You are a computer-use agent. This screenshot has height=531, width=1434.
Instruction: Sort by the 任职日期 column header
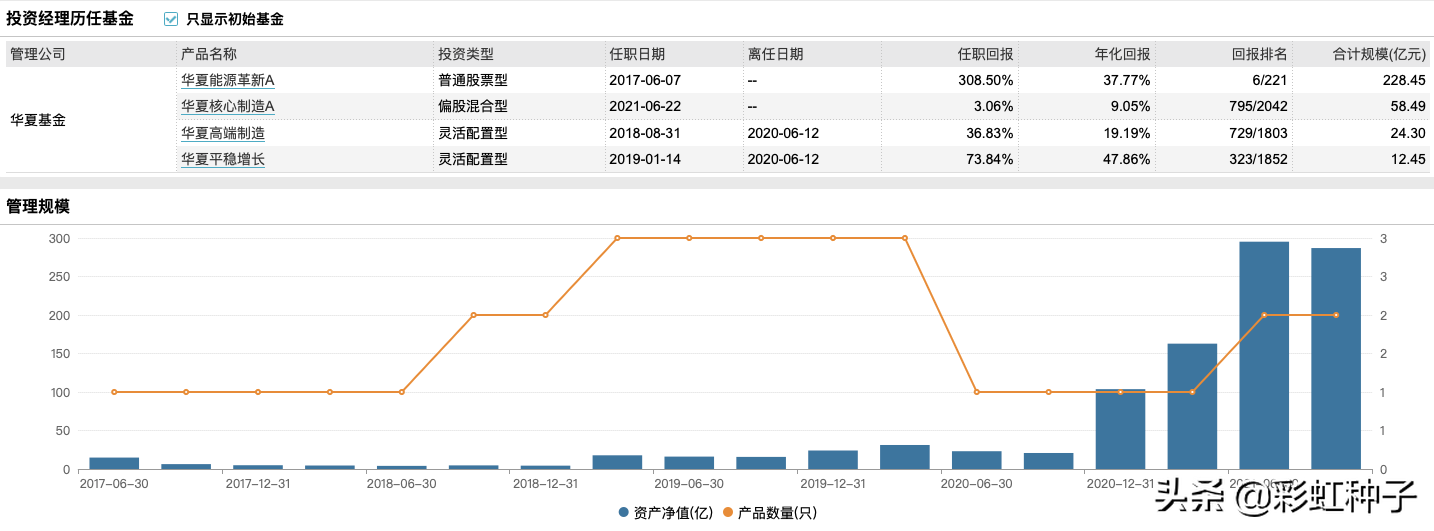click(637, 54)
